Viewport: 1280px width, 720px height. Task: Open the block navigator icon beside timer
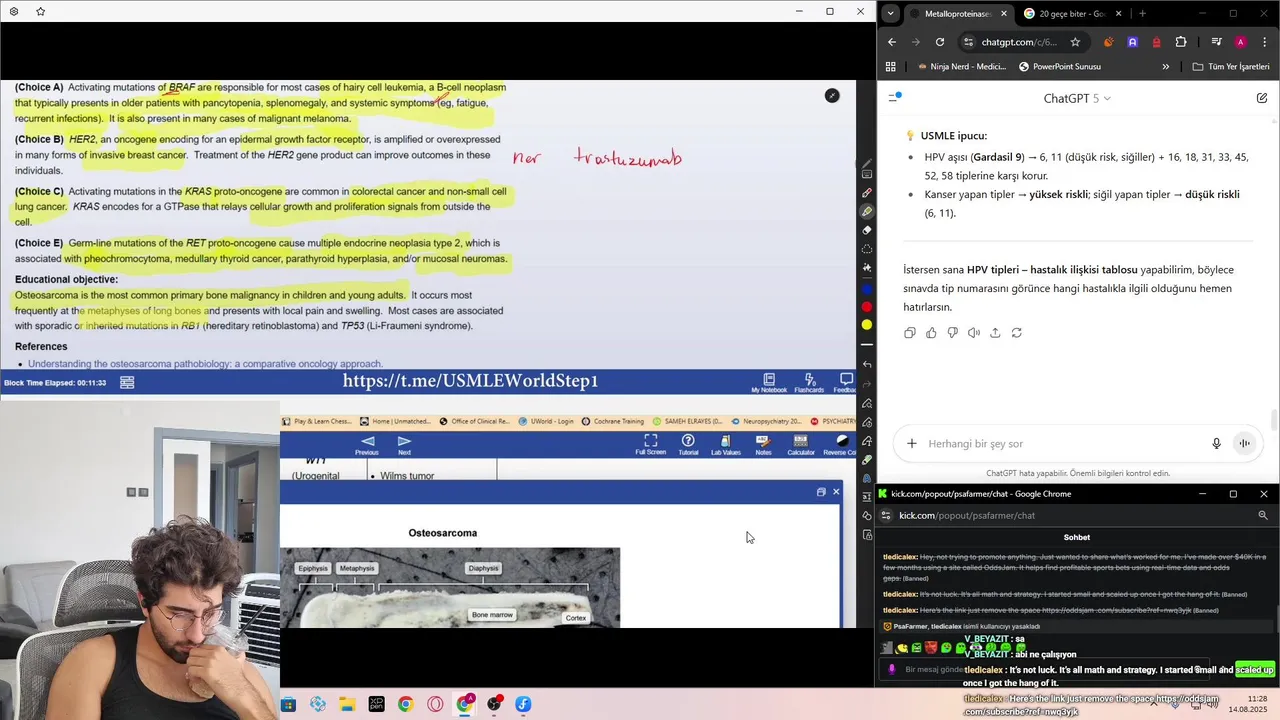point(127,382)
